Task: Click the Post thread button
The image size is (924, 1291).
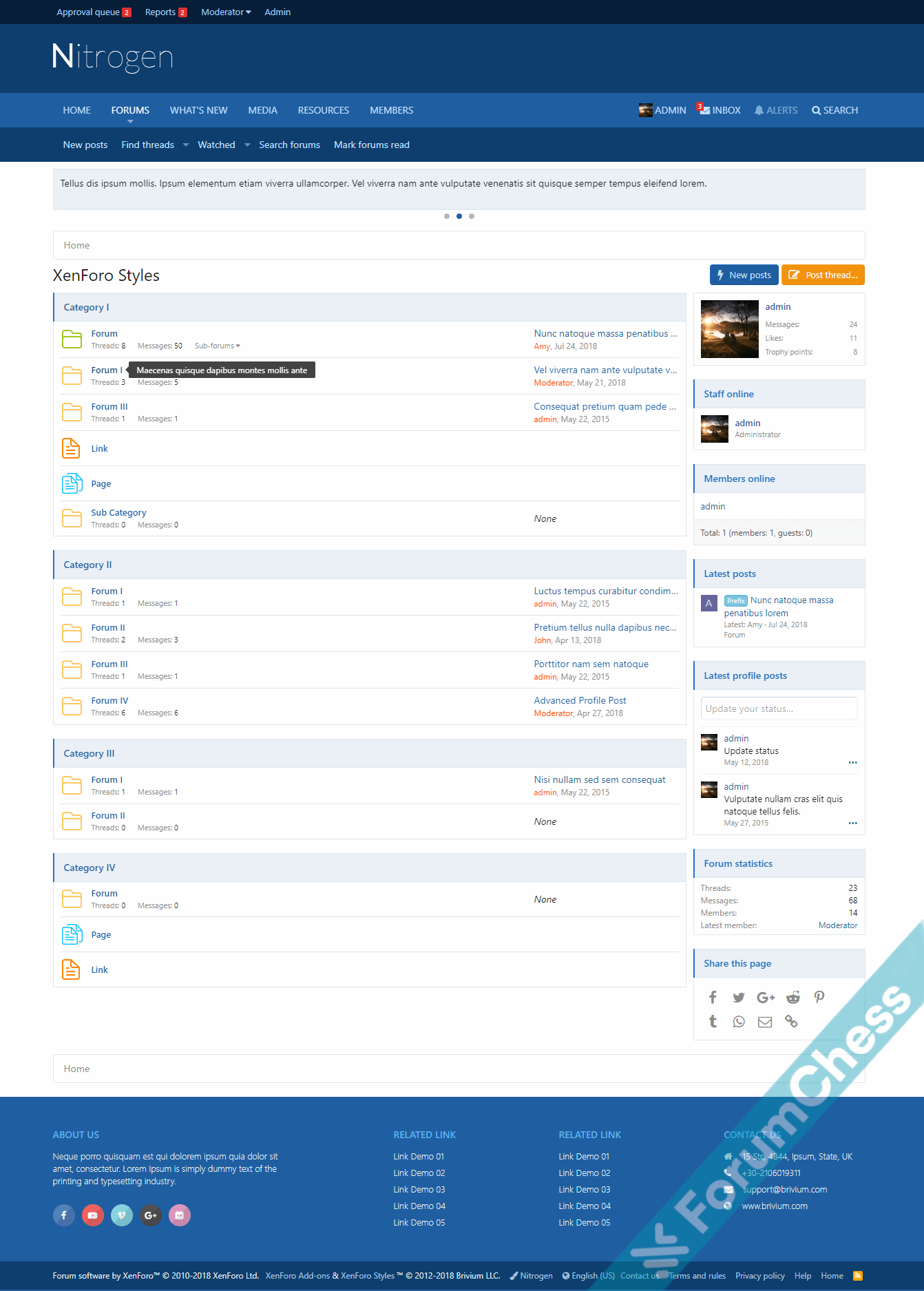Action: pyautogui.click(x=823, y=275)
